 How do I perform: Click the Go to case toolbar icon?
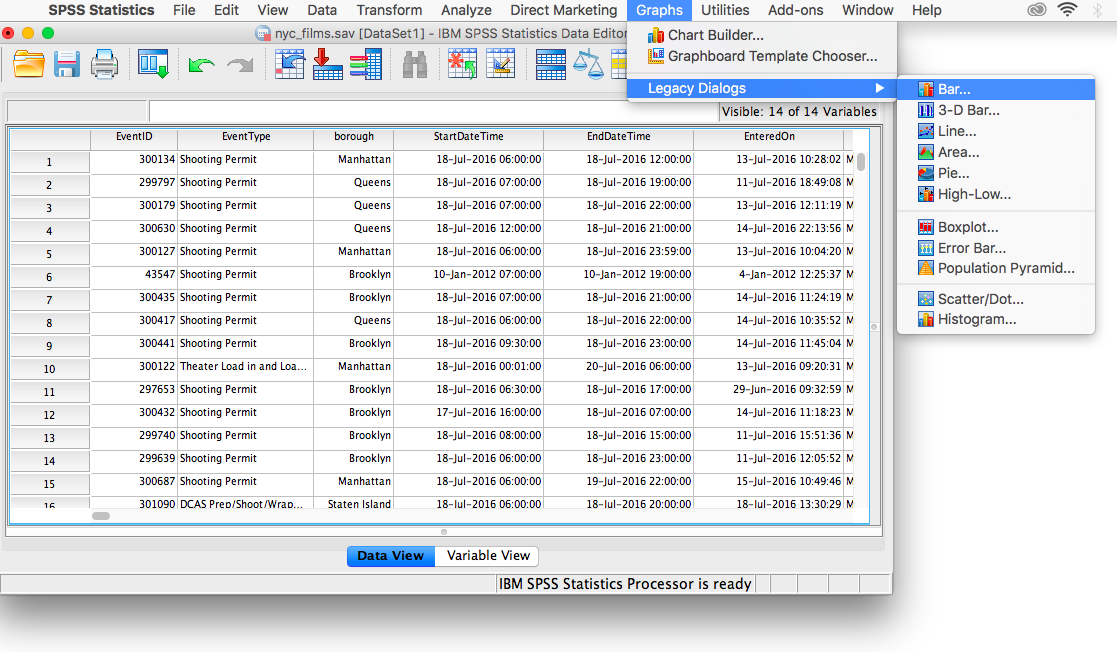[289, 64]
